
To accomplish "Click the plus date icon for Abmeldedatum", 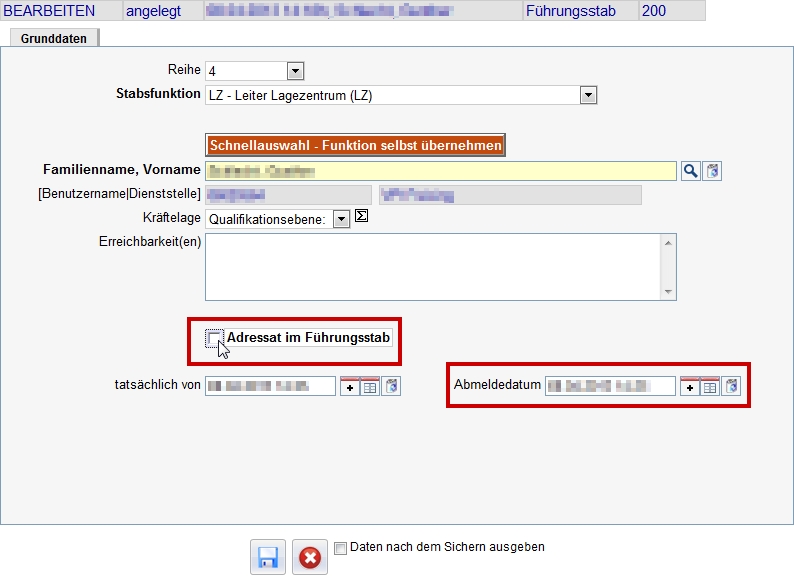I will (690, 386).
